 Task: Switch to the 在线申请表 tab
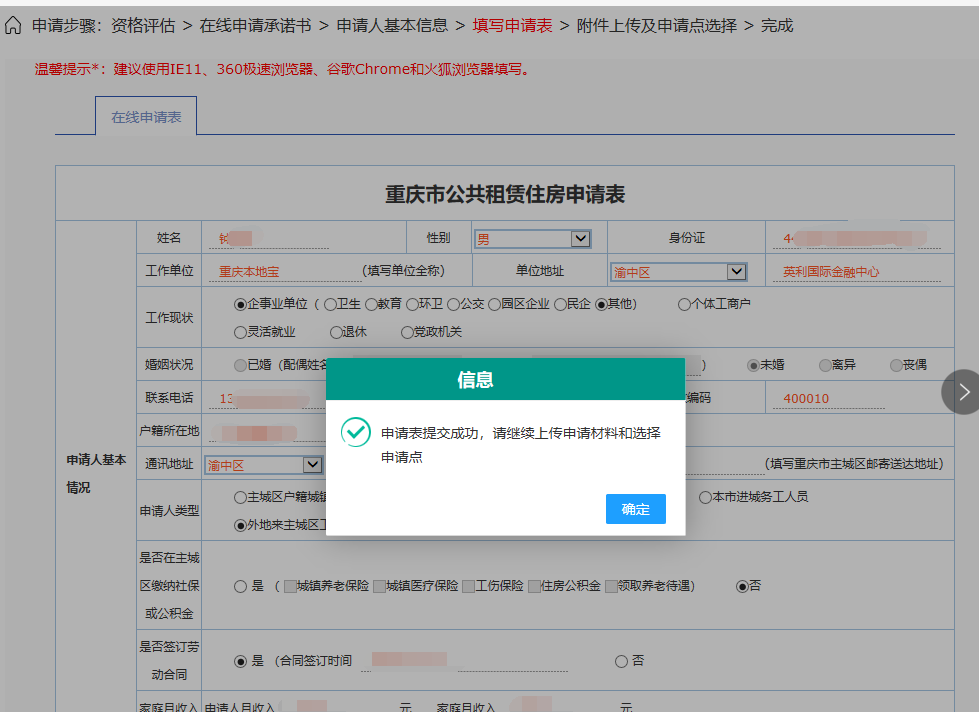146,115
